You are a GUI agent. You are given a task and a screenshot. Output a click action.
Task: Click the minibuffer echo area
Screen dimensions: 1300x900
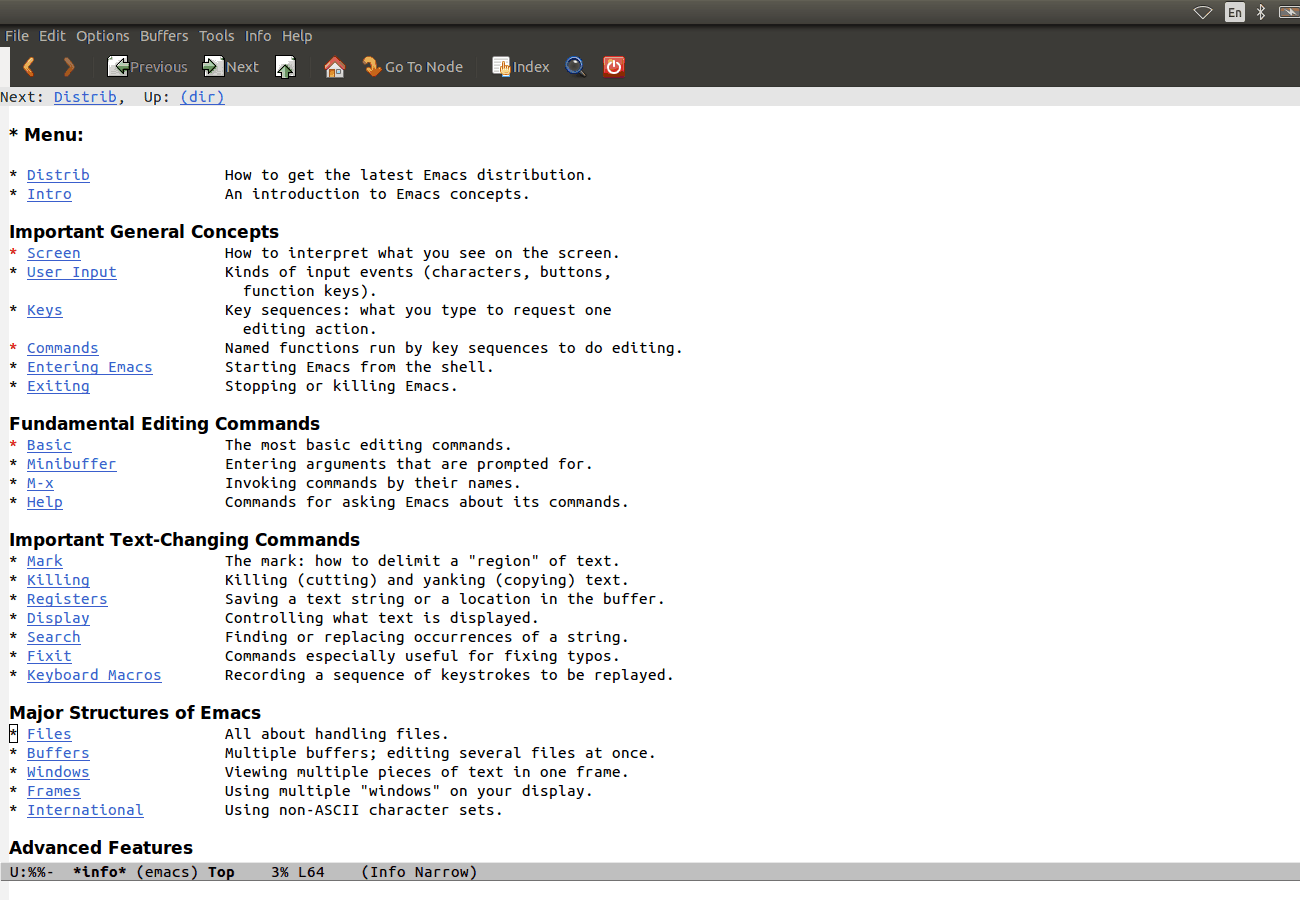pos(650,890)
